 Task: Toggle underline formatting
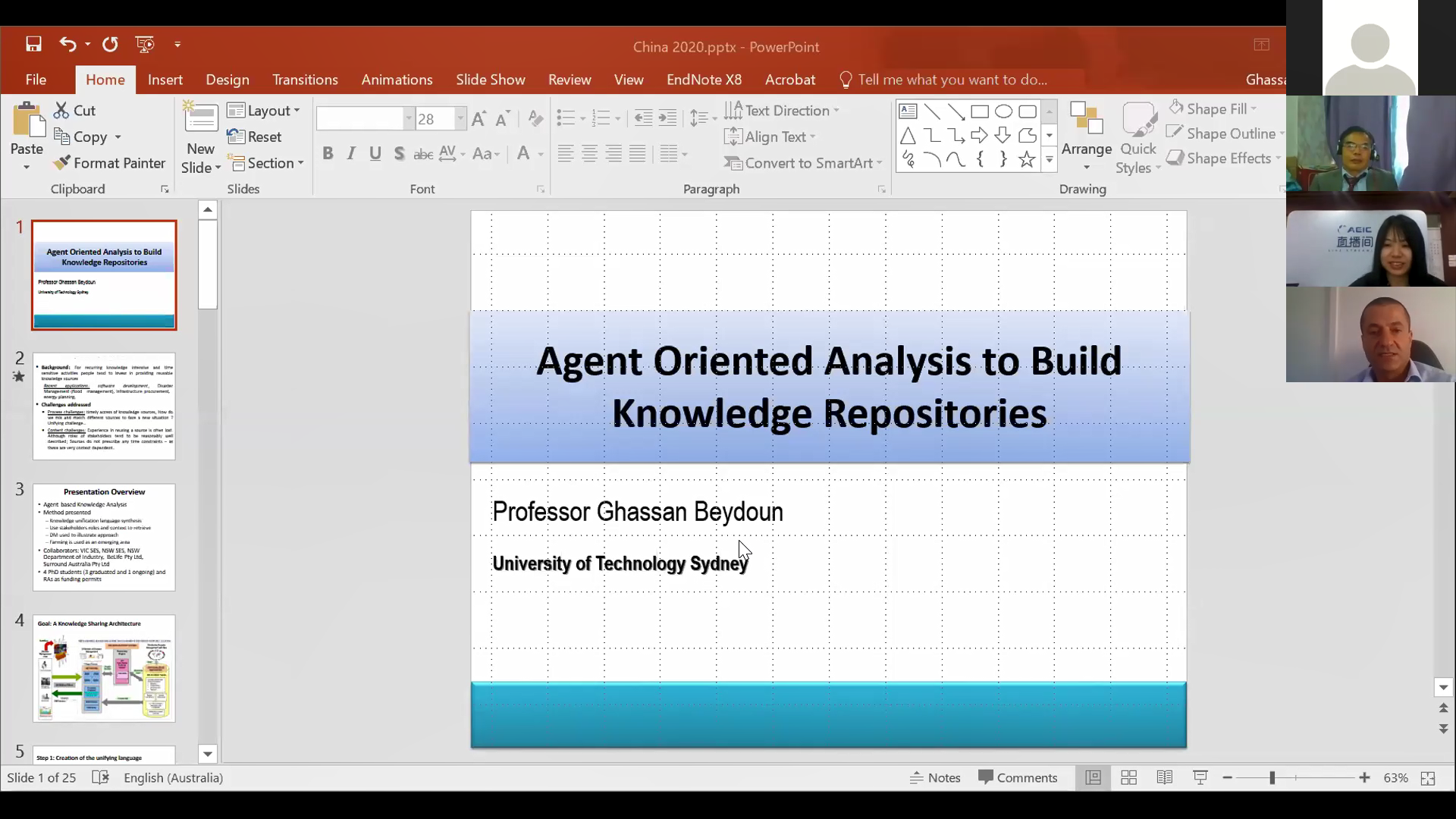tap(375, 154)
